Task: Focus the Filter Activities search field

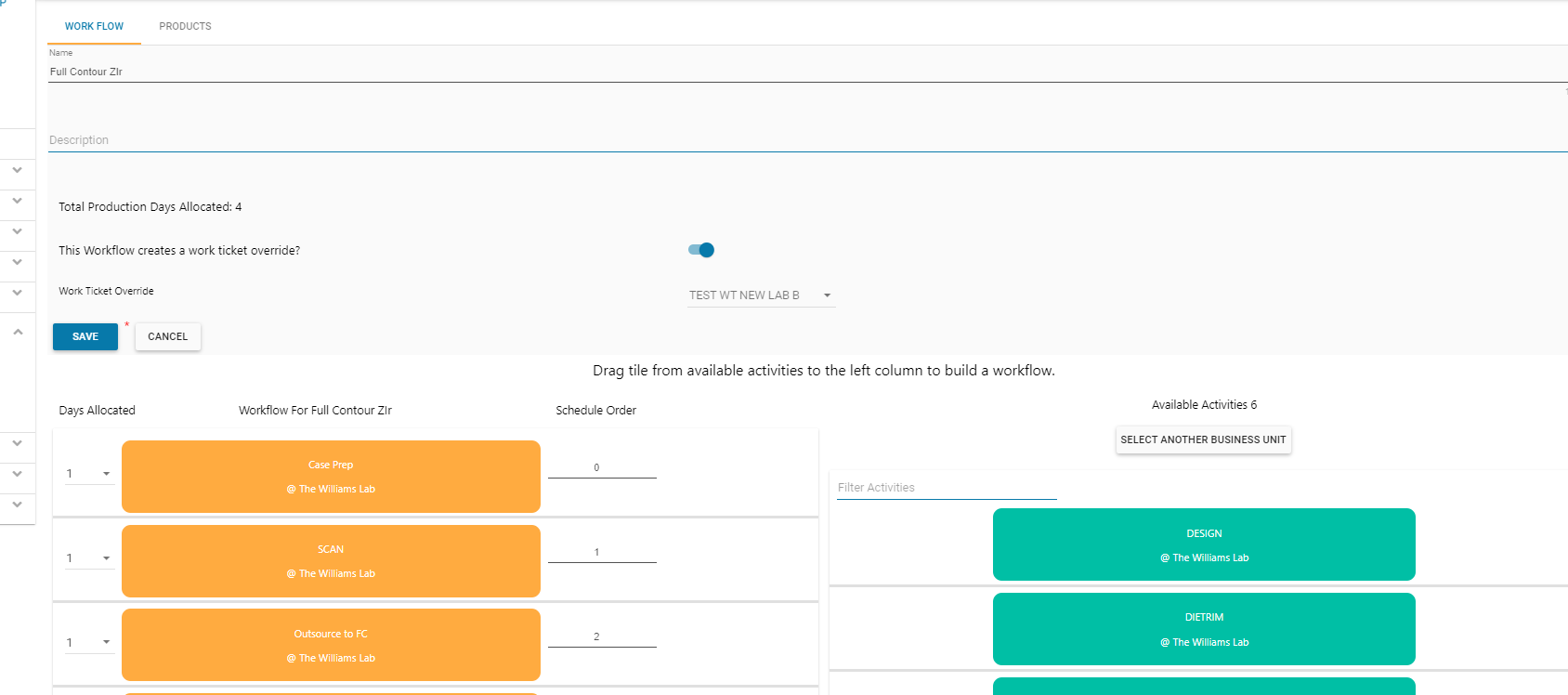Action: [x=947, y=488]
